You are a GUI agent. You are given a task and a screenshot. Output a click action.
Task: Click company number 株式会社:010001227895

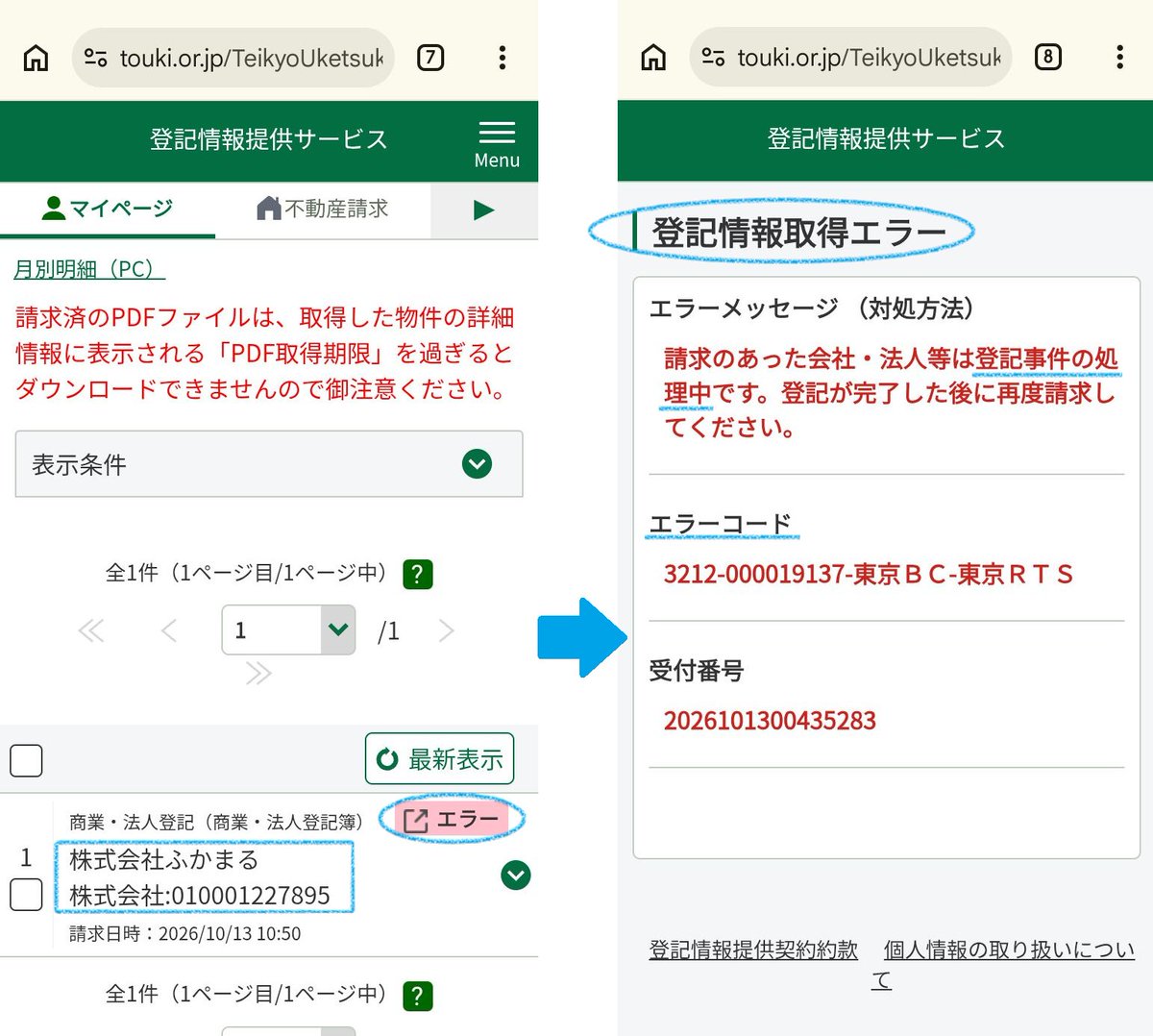point(200,896)
